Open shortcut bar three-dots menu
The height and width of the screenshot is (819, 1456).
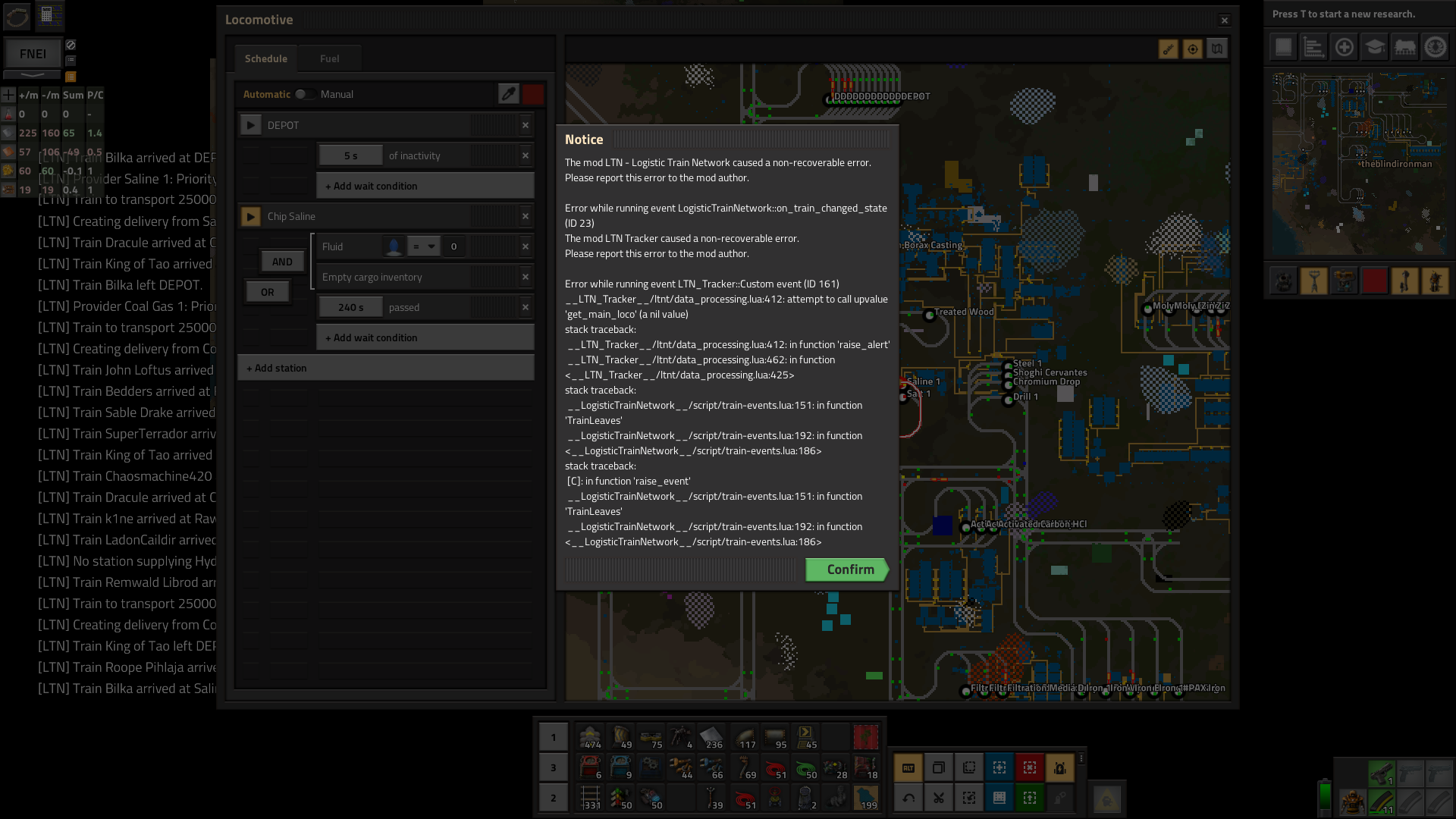tap(1081, 758)
